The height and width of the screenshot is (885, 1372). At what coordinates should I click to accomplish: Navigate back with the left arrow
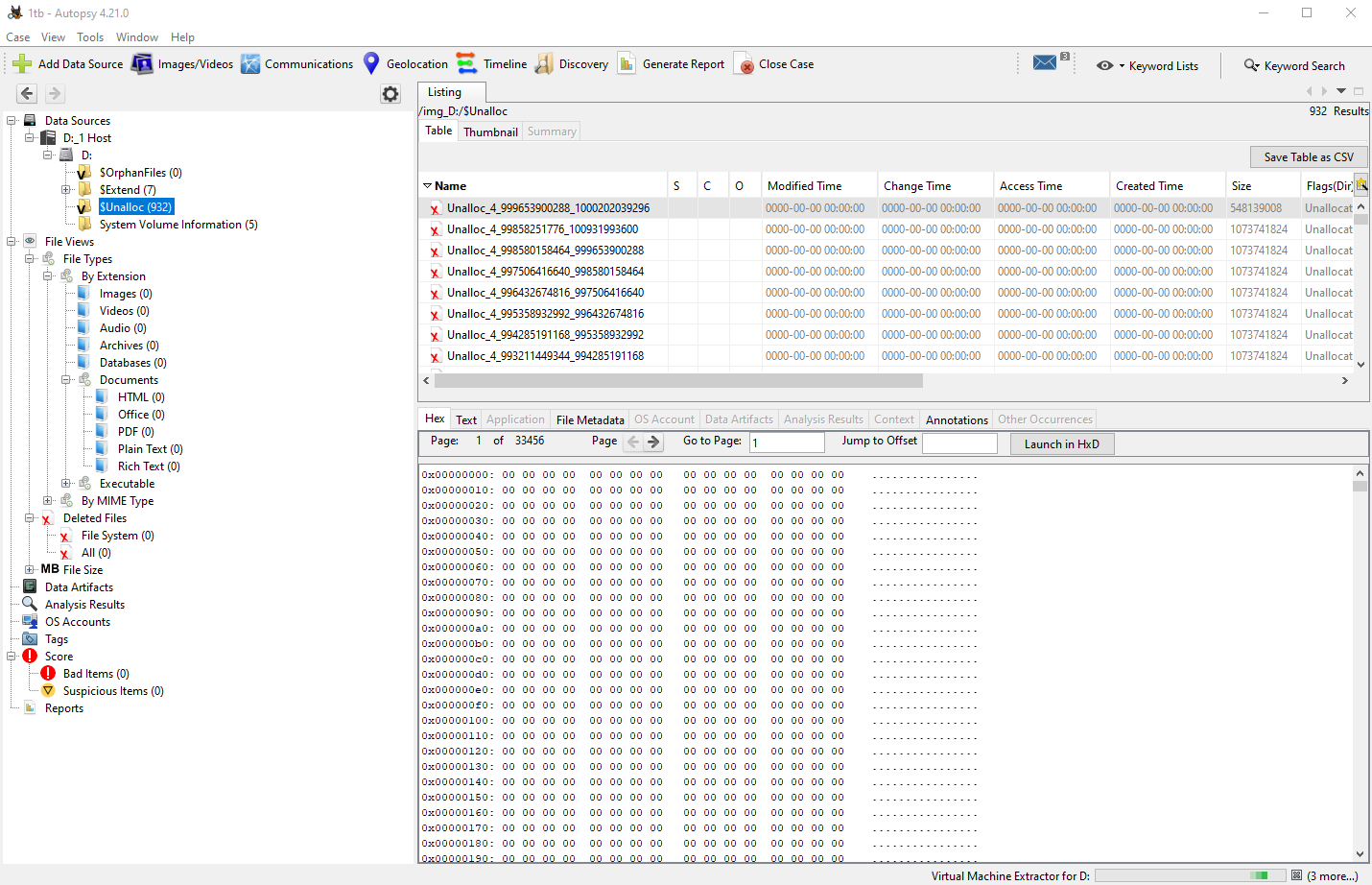tap(27, 94)
